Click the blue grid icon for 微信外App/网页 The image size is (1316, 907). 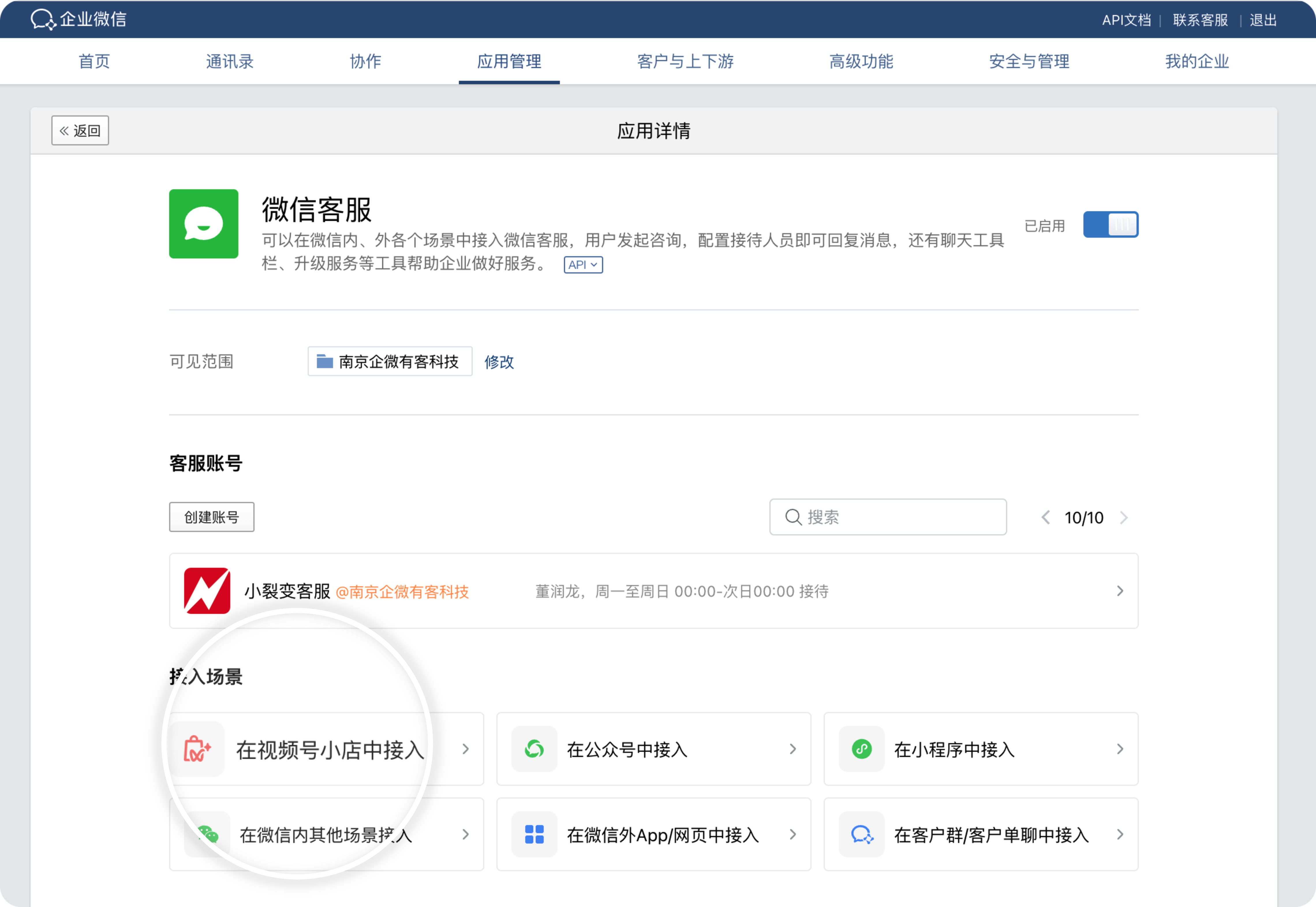(534, 834)
